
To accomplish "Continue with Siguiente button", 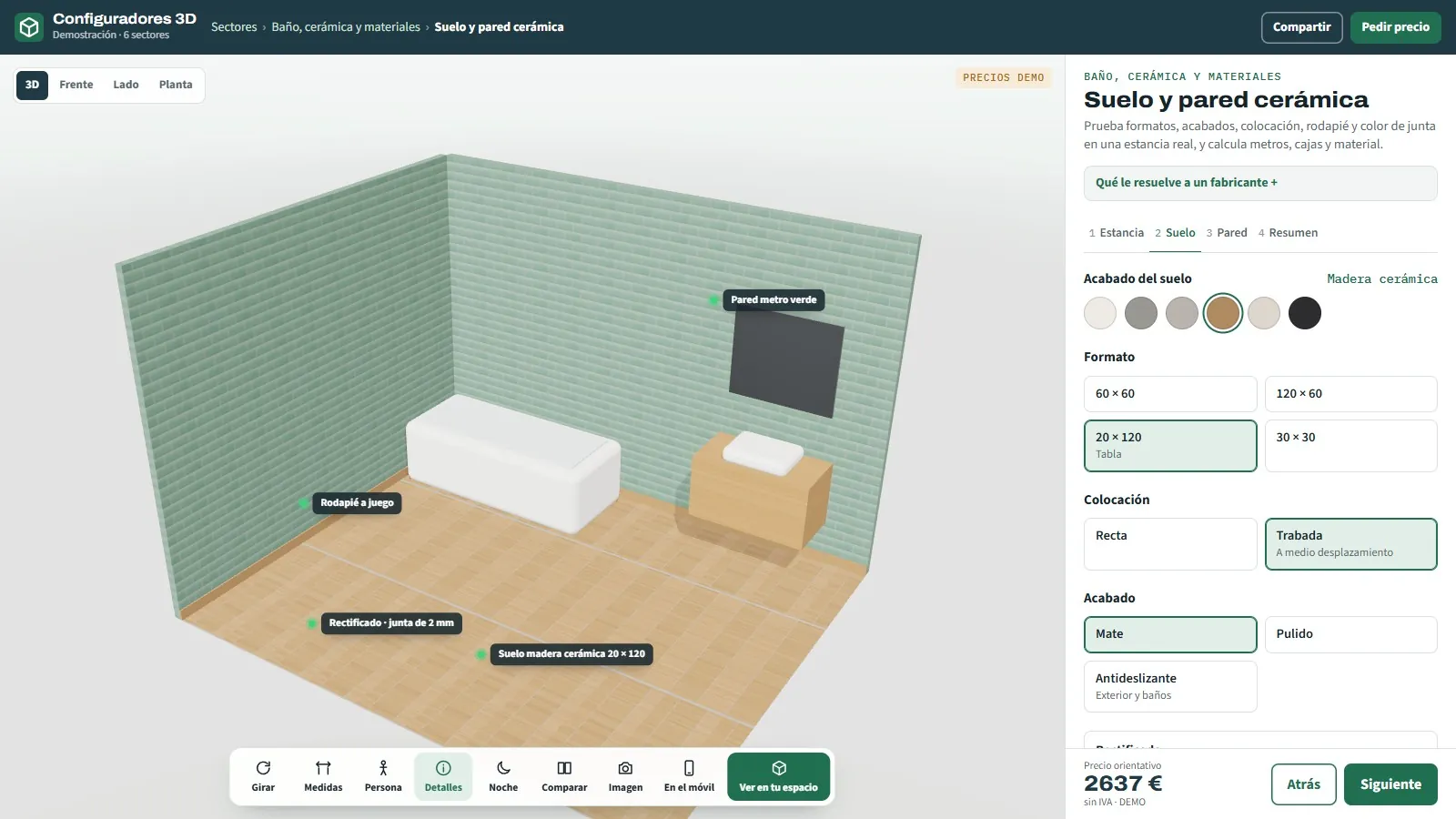I will pyautogui.click(x=1390, y=784).
